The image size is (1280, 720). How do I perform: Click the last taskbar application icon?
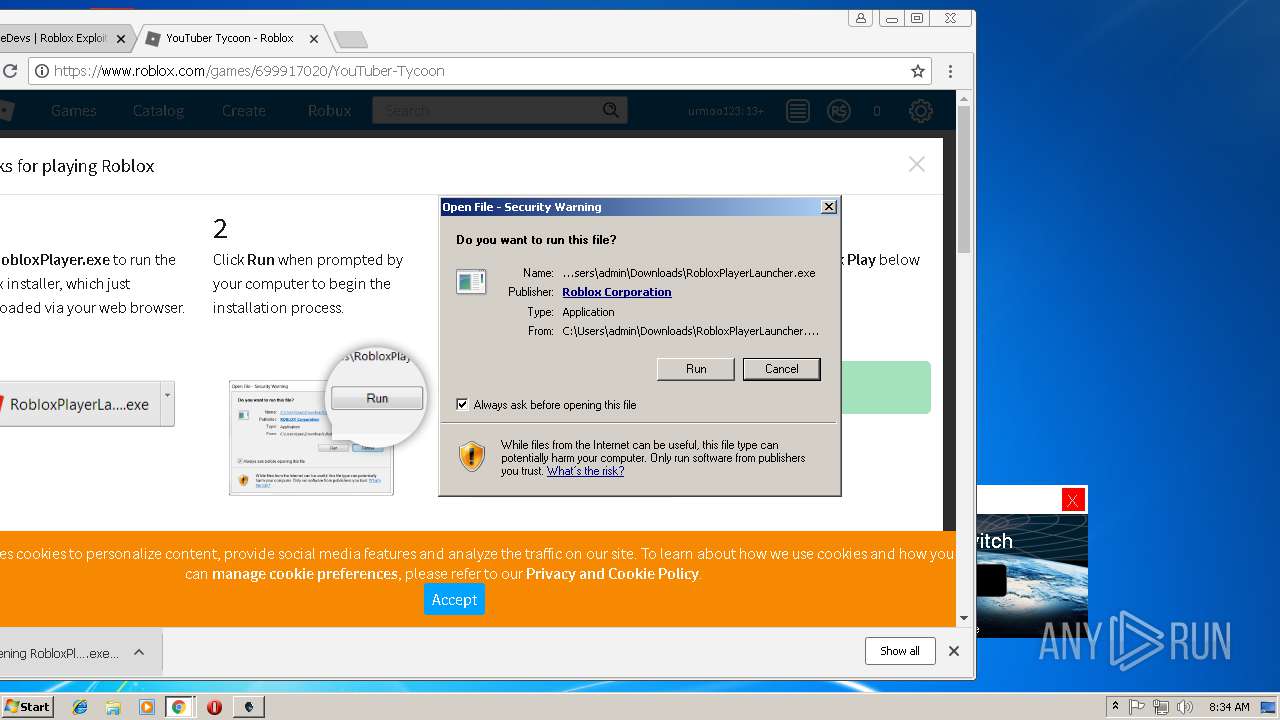tap(249, 707)
